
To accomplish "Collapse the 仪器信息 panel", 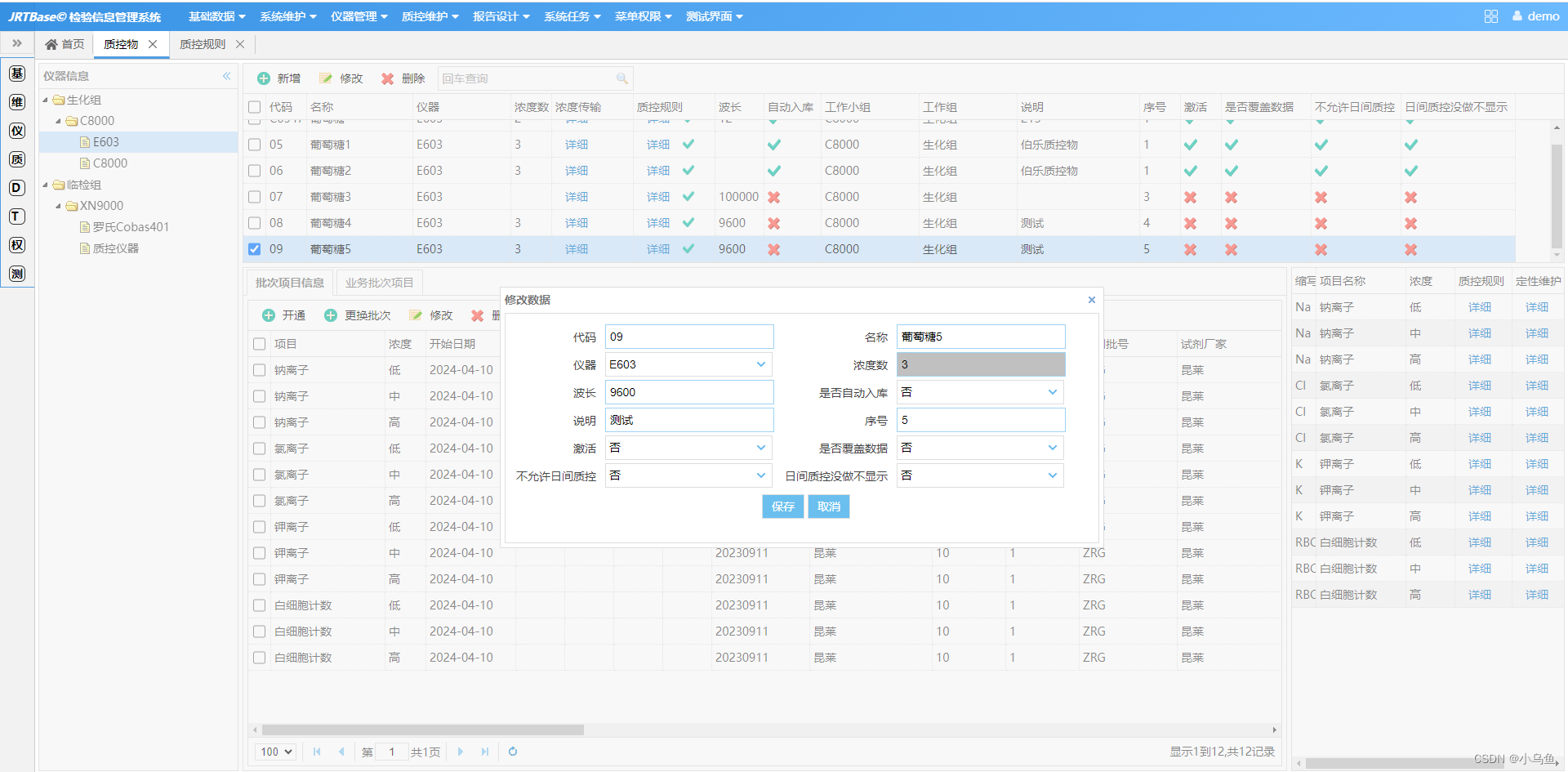I will point(226,76).
